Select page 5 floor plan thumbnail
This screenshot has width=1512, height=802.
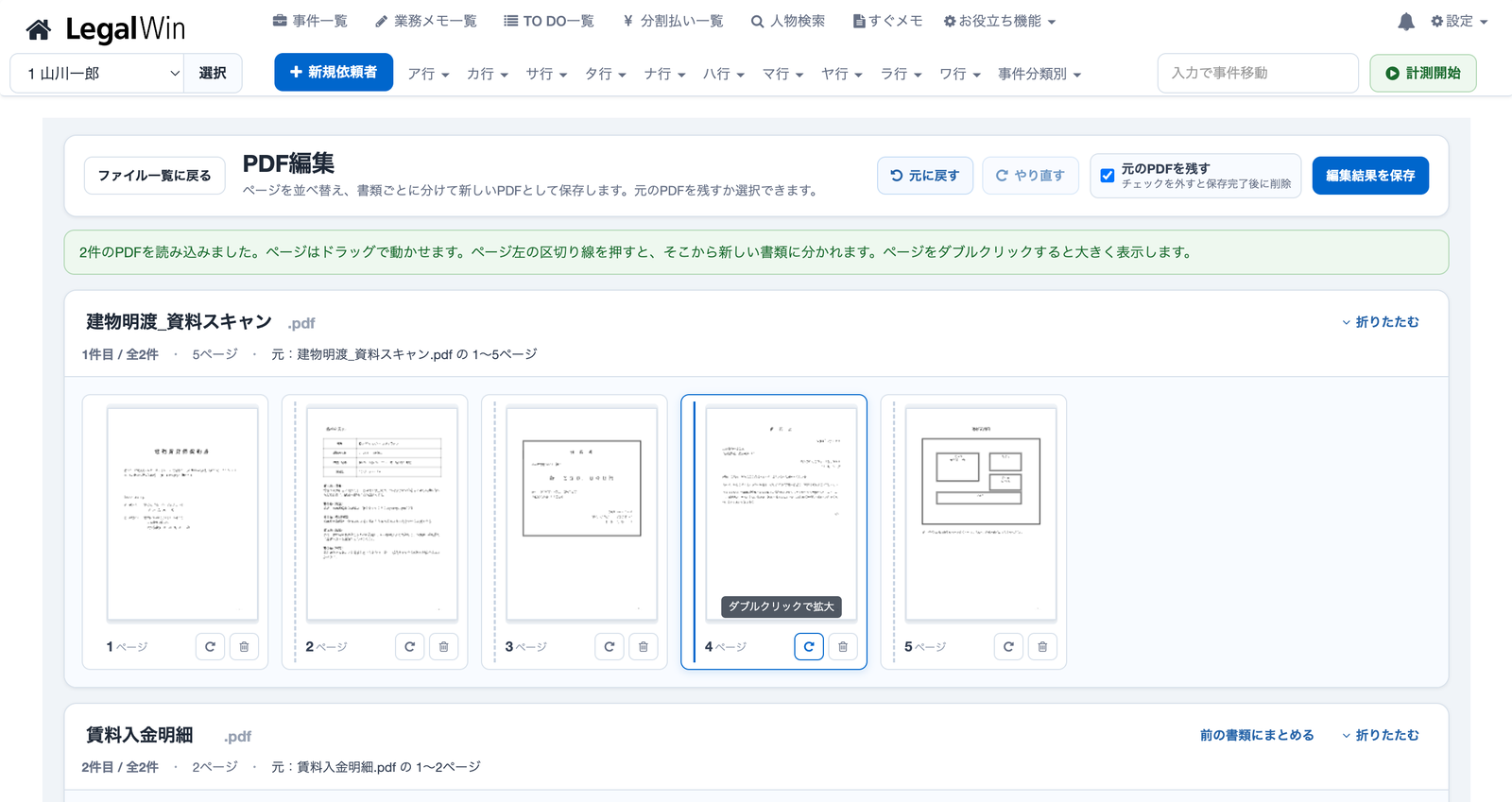[x=981, y=514]
